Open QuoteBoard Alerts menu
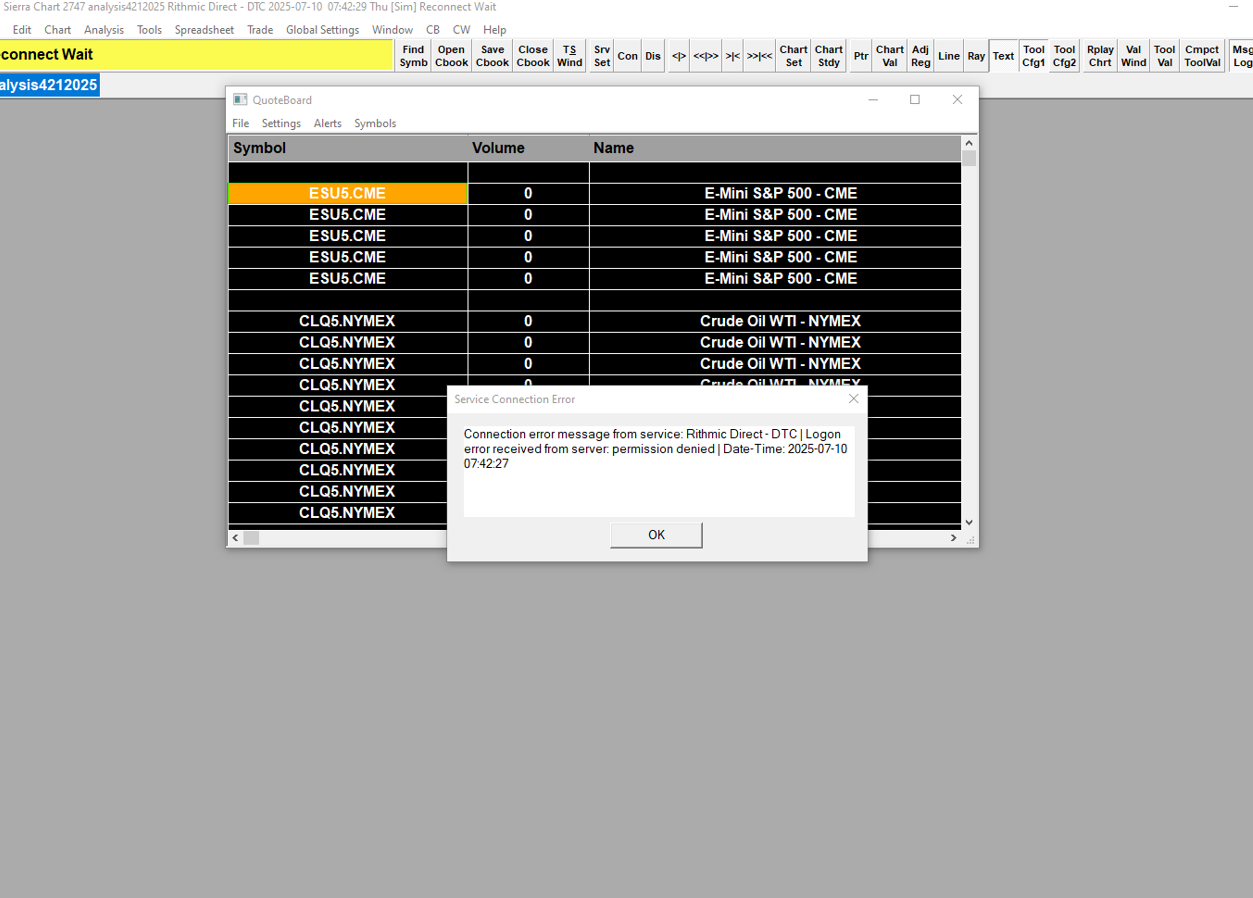This screenshot has height=898, width=1253. click(328, 123)
